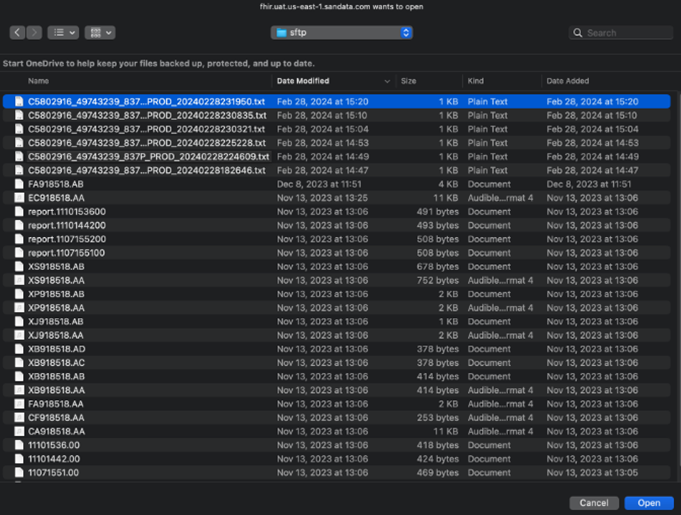Toggle sort direction chevron on Date Modified

pos(387,81)
